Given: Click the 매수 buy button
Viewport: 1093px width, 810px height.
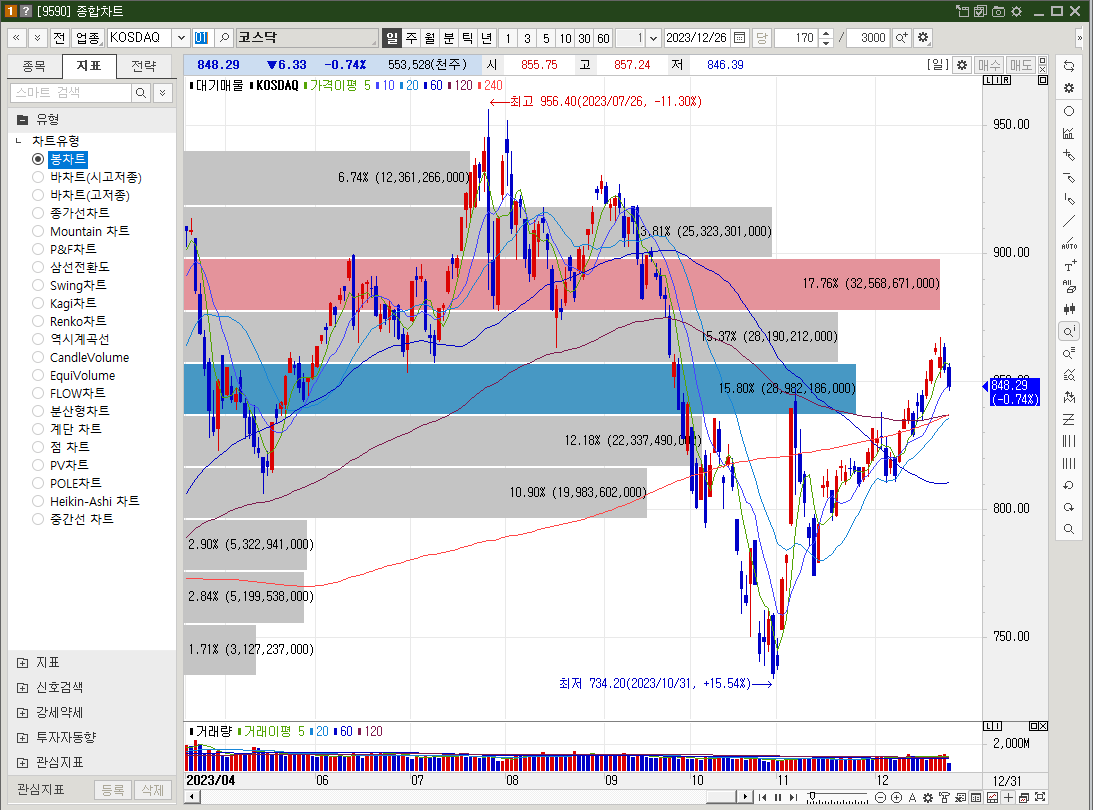Looking at the screenshot, I should click(x=988, y=65).
